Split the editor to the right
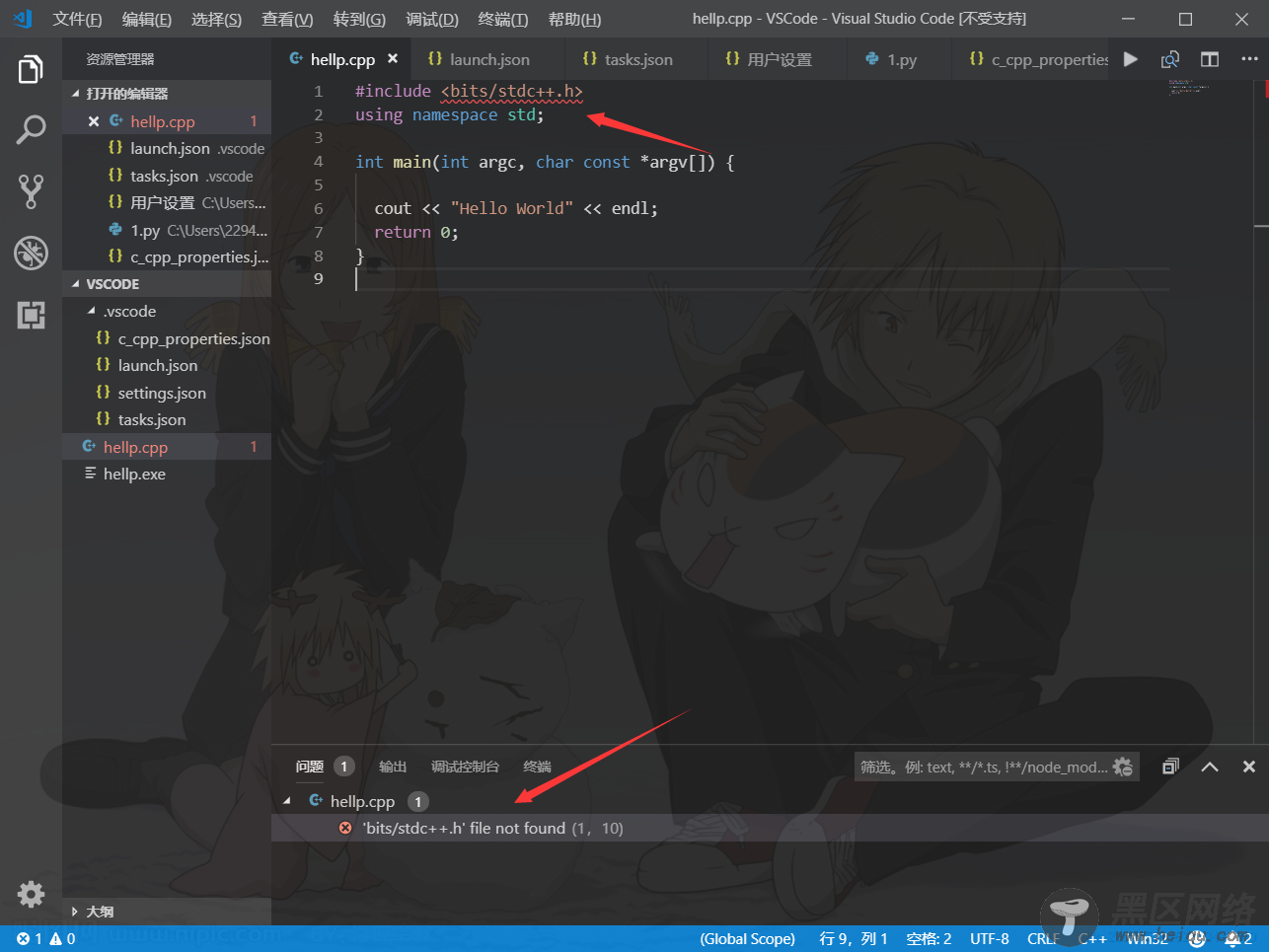Image resolution: width=1269 pixels, height=952 pixels. tap(1210, 59)
